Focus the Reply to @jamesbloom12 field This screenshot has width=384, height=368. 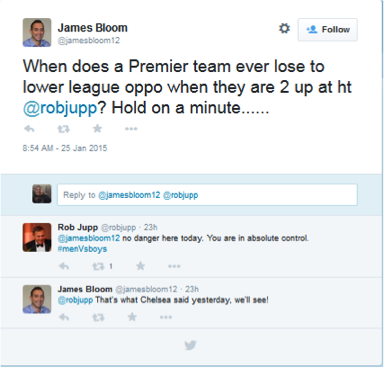tap(207, 195)
